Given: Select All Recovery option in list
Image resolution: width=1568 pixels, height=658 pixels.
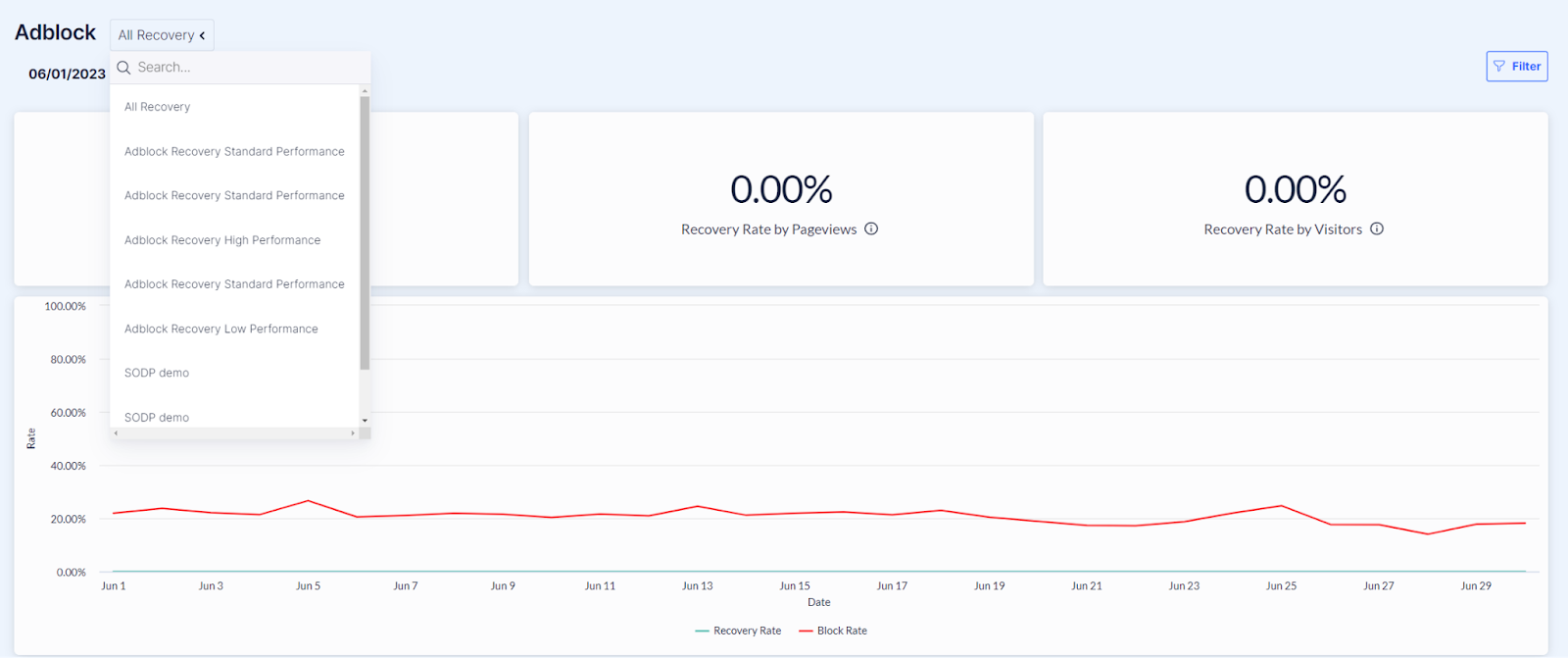Looking at the screenshot, I should [x=157, y=107].
